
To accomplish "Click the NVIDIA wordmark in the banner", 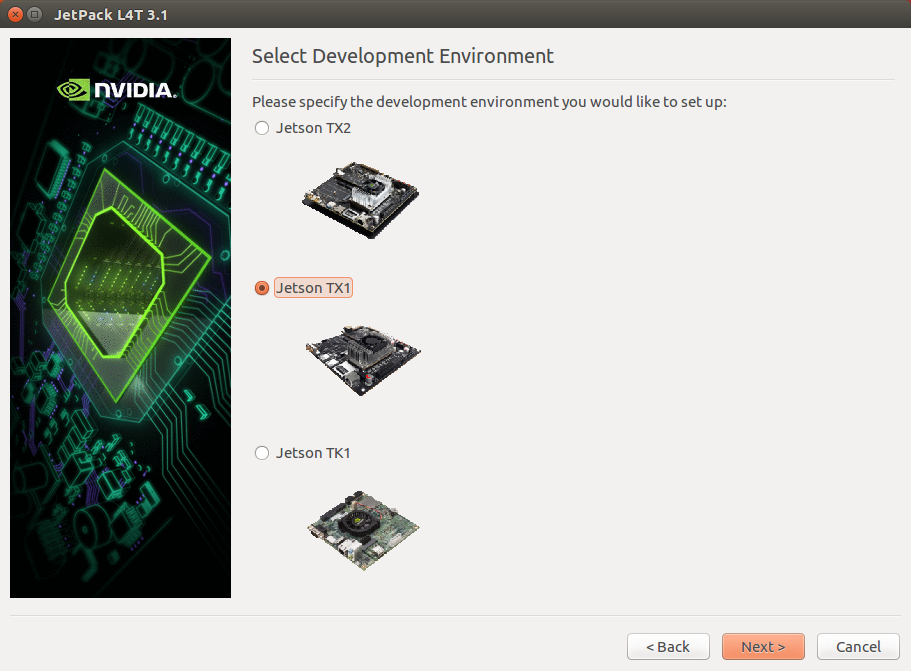I will 135,91.
